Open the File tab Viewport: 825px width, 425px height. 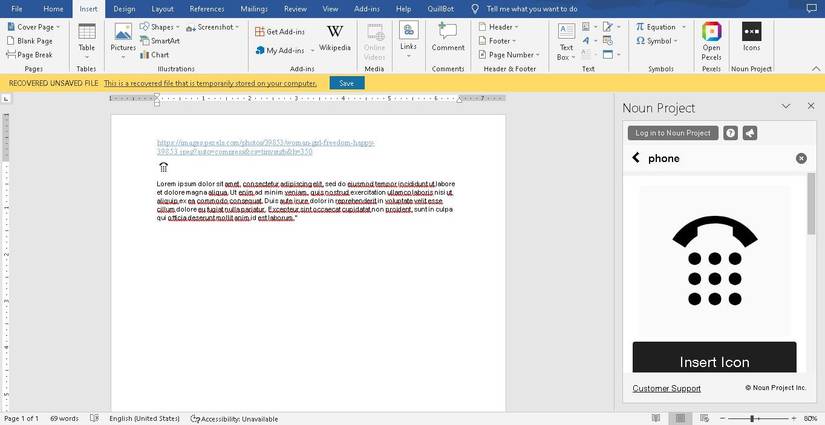17,9
